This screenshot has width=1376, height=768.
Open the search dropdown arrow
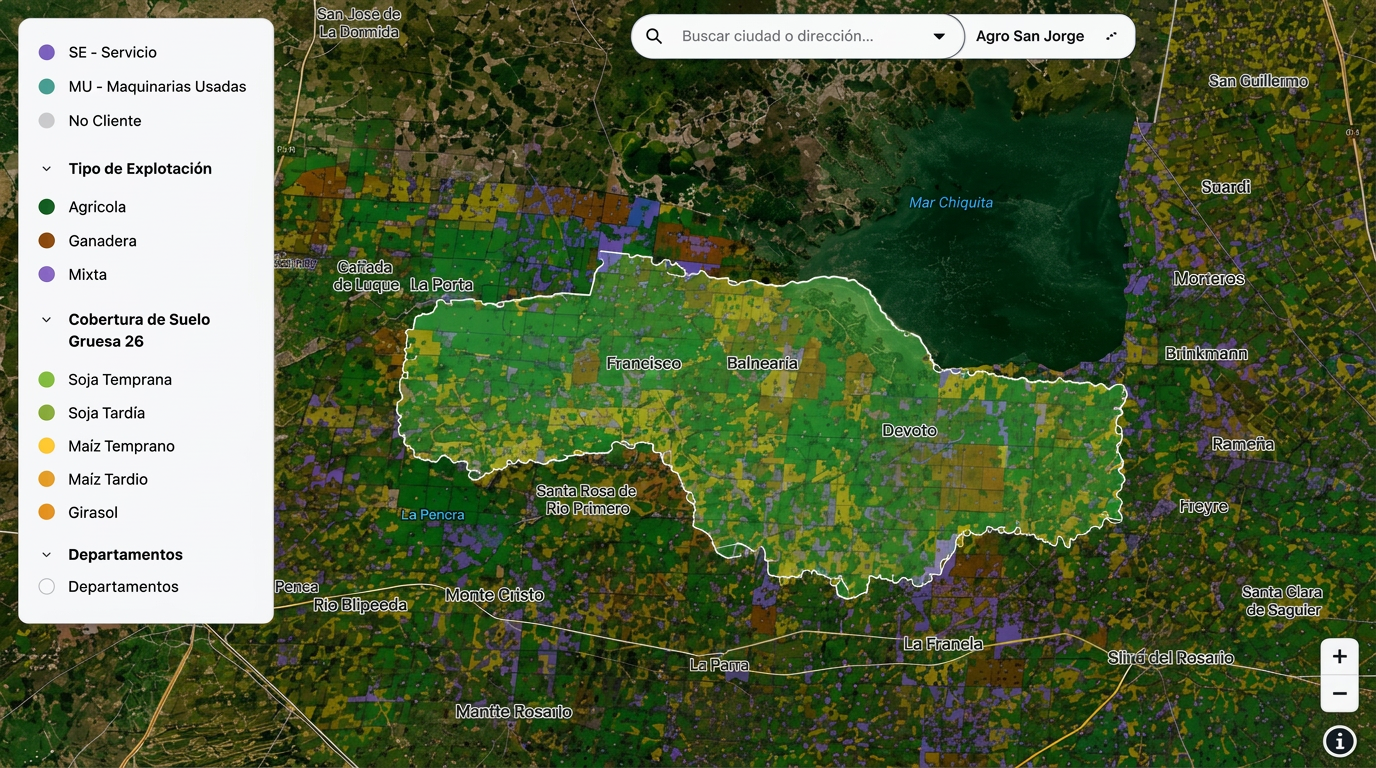pyautogui.click(x=939, y=36)
